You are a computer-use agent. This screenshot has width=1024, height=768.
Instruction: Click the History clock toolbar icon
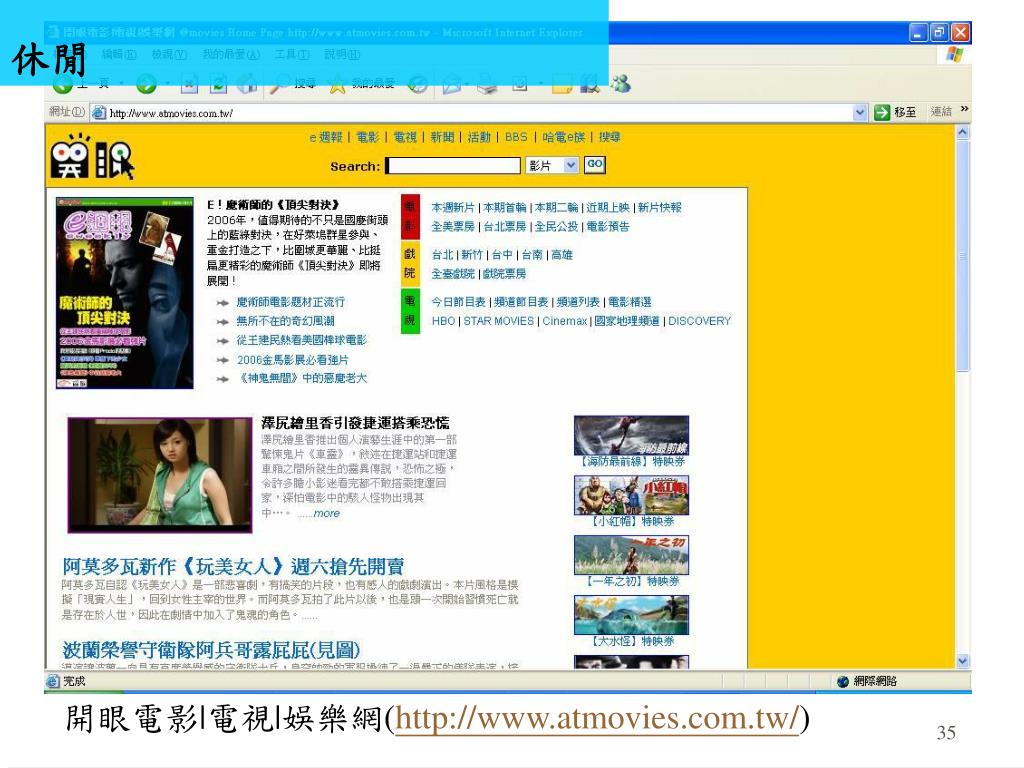[418, 84]
